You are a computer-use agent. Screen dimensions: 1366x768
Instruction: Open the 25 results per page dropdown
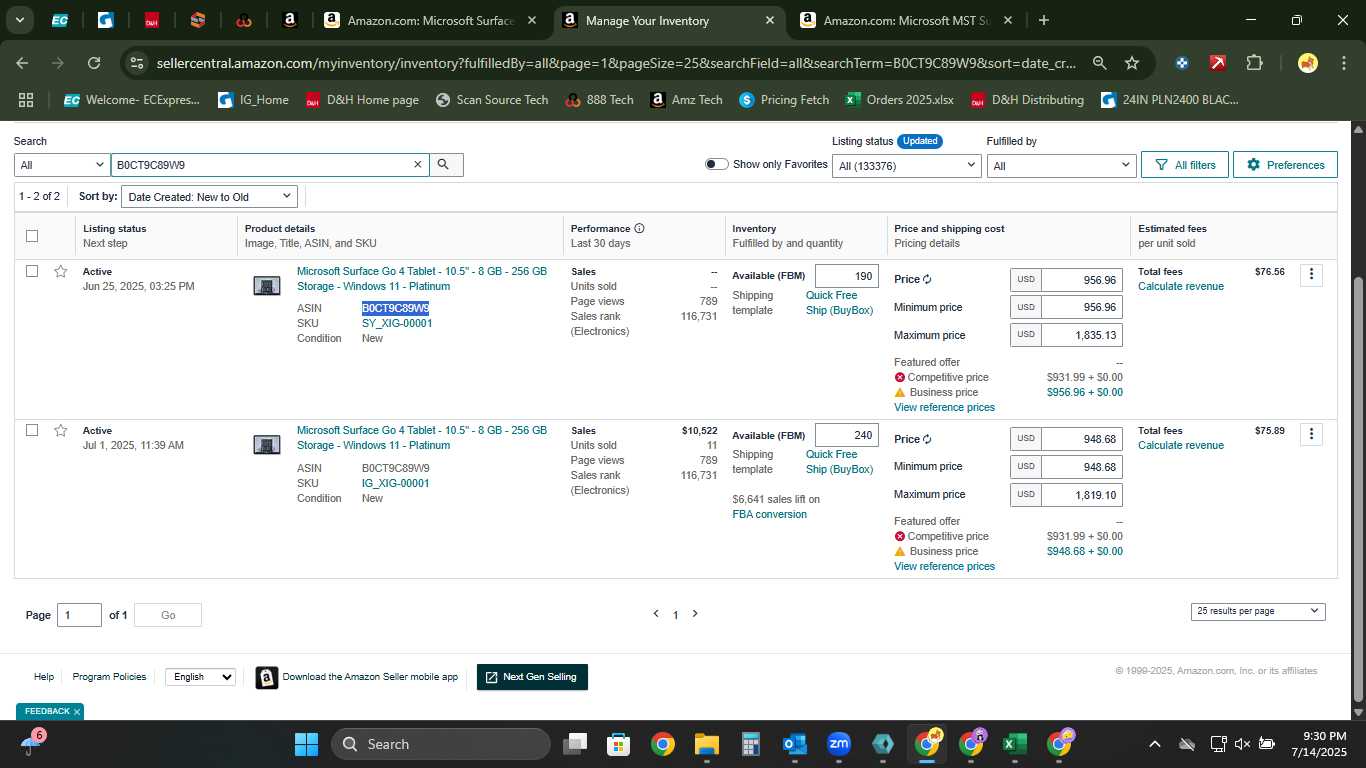tap(1258, 611)
